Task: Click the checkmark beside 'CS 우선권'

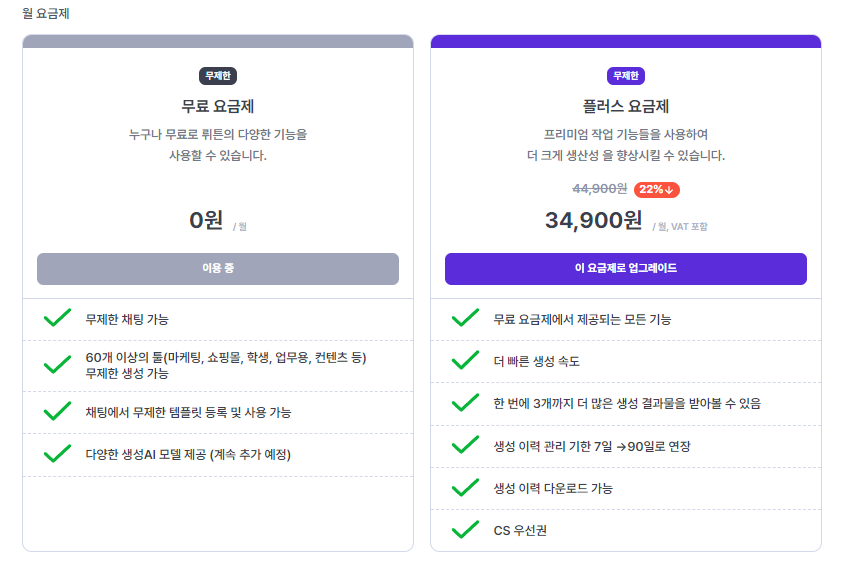Action: 465,529
